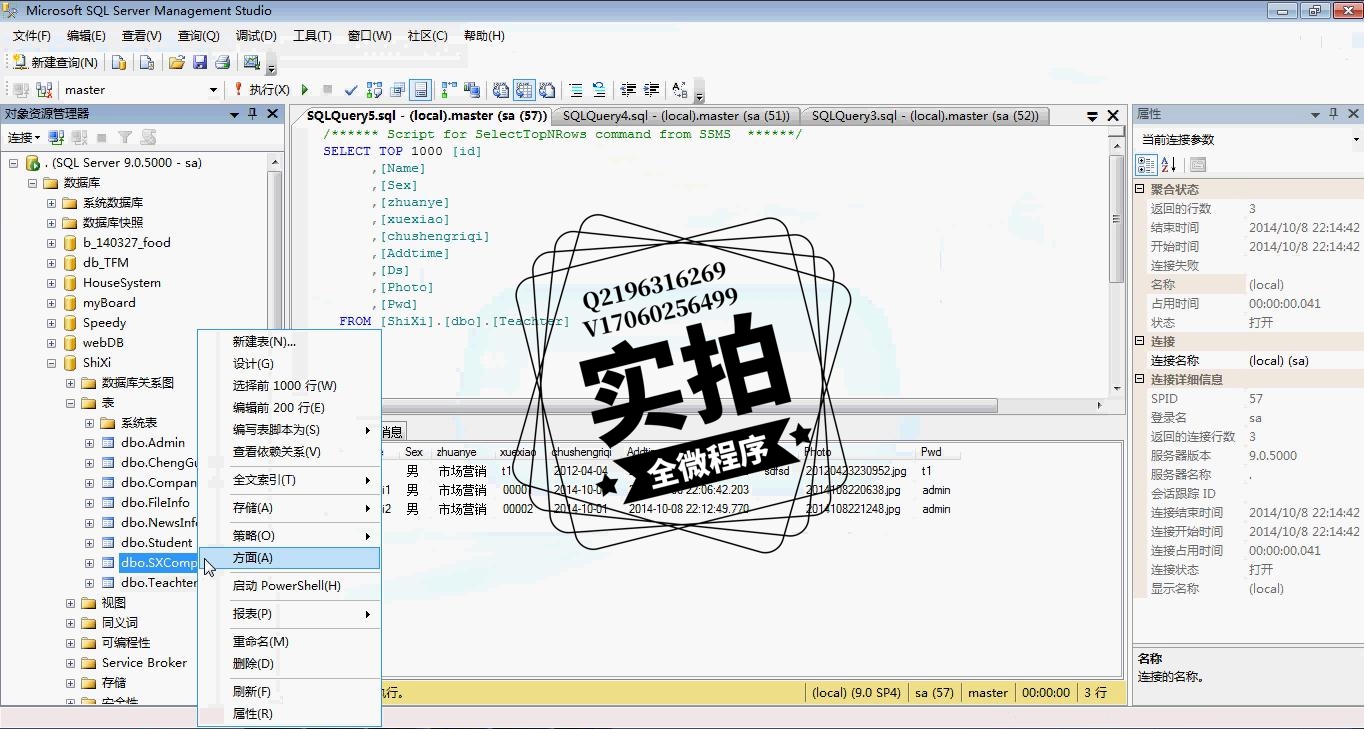Viewport: 1364px width, 729px height.
Task: Click the alphabetical sort icon in 属性 panel
Action: tap(1167, 165)
